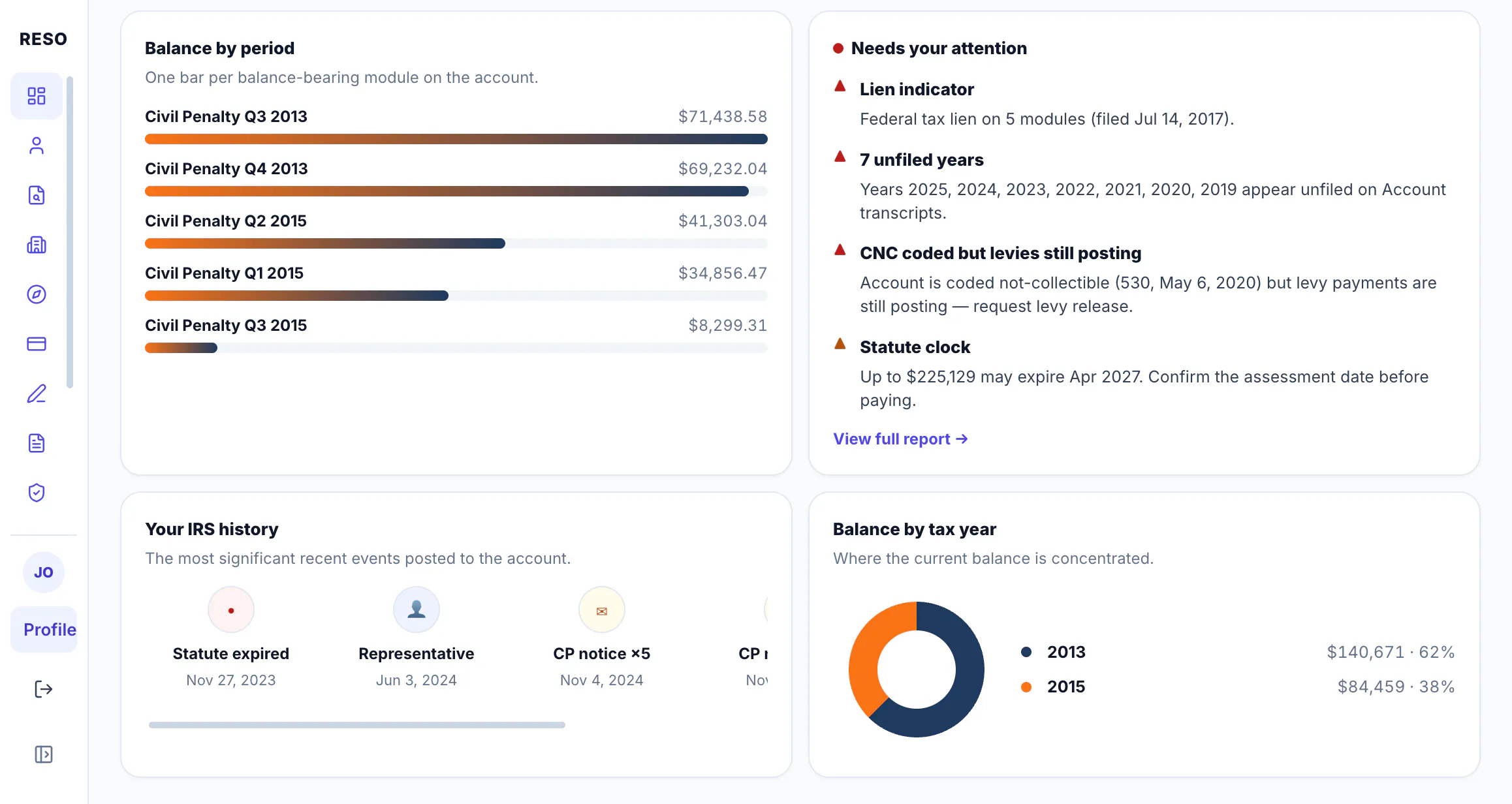Viewport: 1512px width, 804px height.
Task: Click the 2015 legend label
Action: coord(1066,687)
